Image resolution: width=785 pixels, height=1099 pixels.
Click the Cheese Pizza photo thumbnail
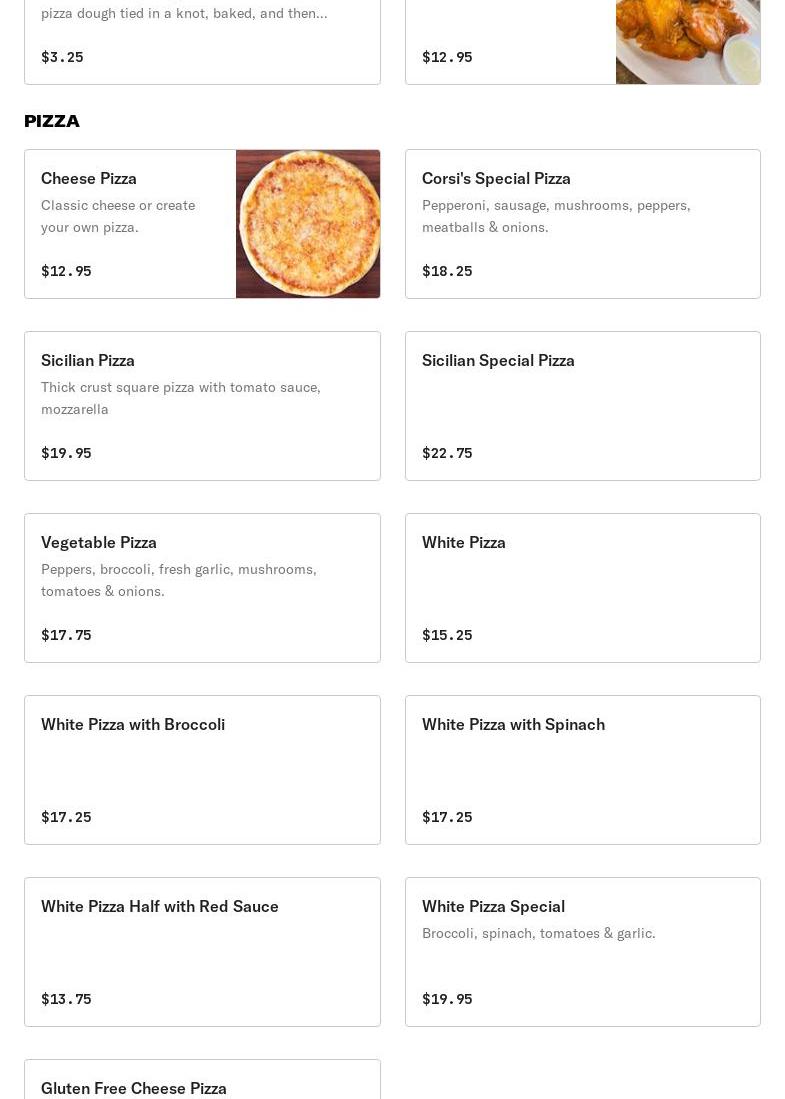(x=308, y=224)
